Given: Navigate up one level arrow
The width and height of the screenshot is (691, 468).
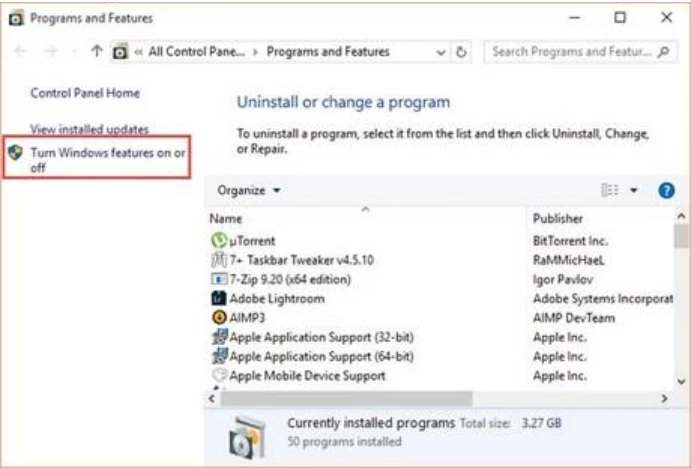Looking at the screenshot, I should click(x=97, y=51).
